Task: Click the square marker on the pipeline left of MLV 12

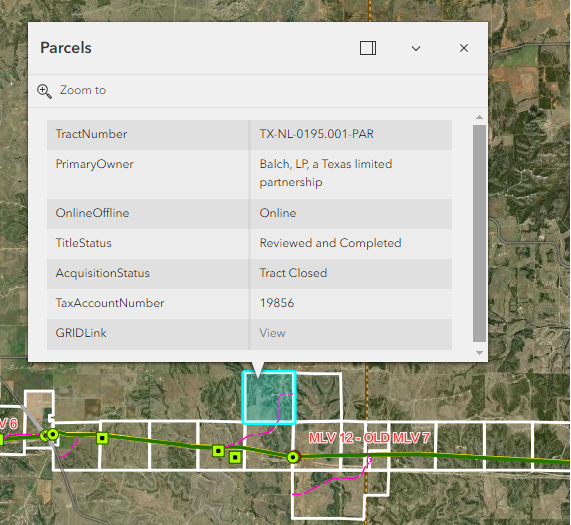Action: 218,451
